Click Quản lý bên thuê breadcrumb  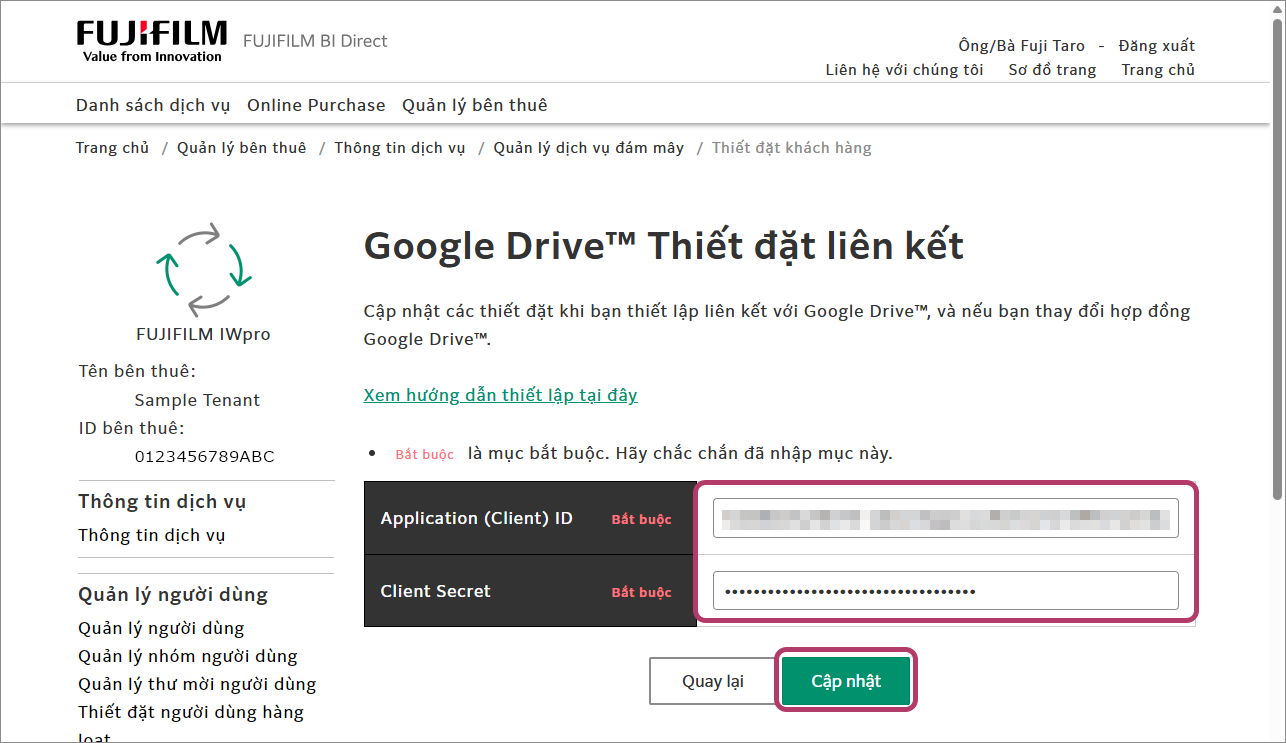pos(242,148)
